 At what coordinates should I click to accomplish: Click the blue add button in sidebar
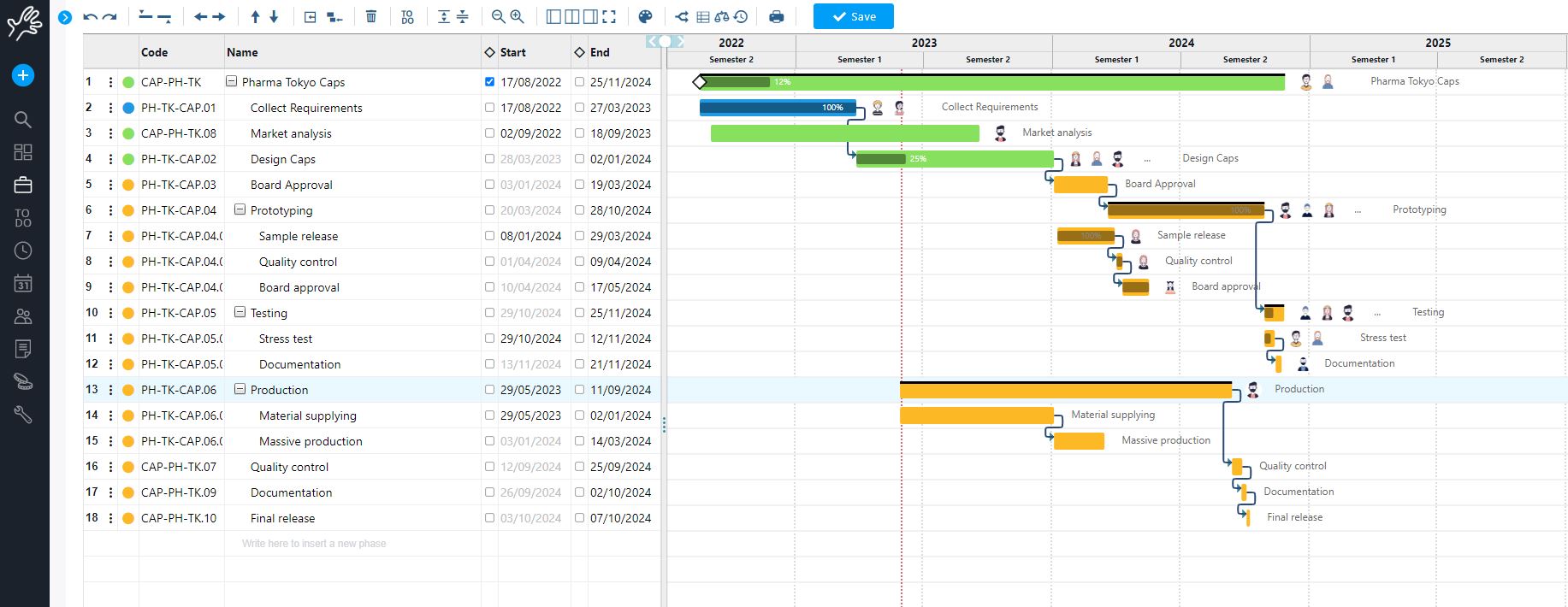click(23, 75)
